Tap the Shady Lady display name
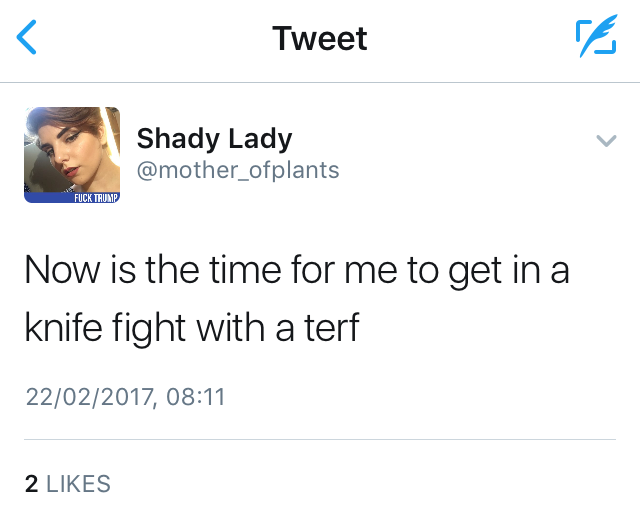Viewport: 640px width, 522px height. pos(214,138)
